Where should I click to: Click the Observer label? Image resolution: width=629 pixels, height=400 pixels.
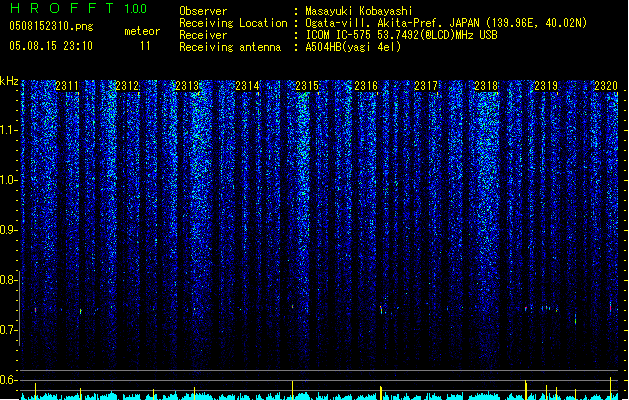point(203,11)
